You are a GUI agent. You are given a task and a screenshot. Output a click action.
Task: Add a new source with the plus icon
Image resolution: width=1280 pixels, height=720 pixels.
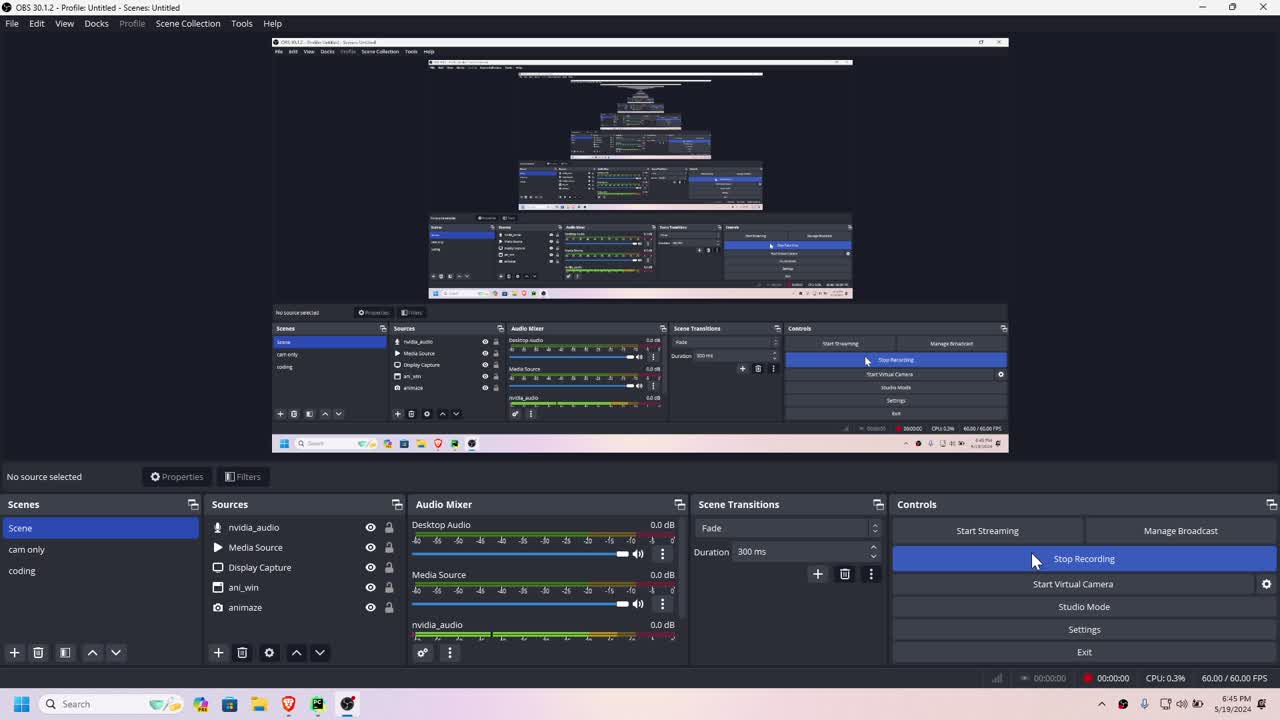218,652
